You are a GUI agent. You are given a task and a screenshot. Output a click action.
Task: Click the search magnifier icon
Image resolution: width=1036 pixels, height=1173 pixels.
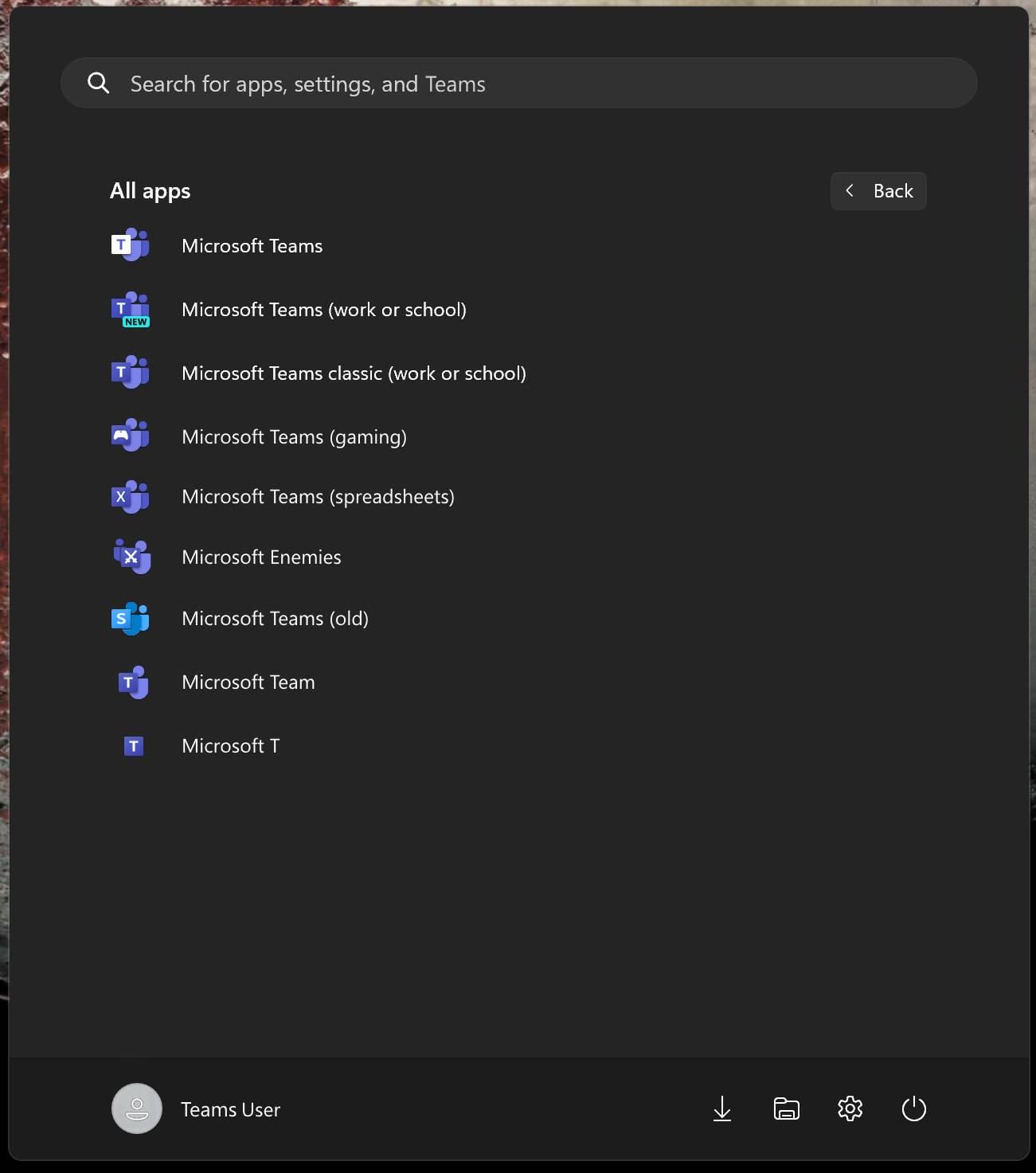click(99, 83)
